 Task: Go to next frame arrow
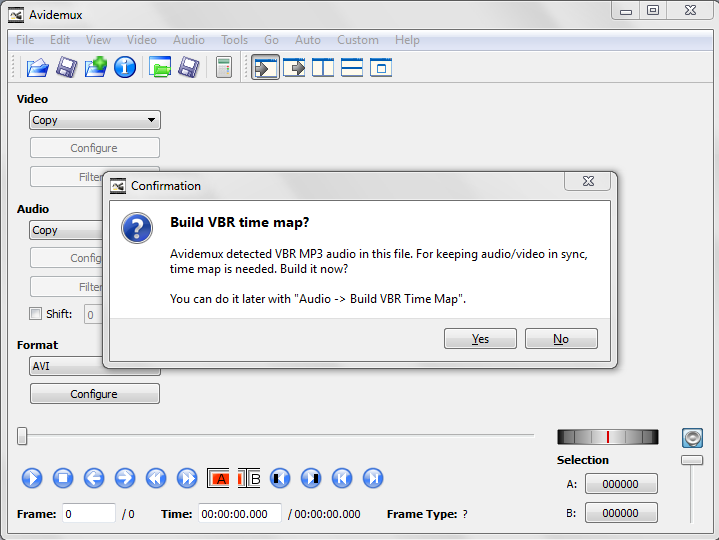[x=125, y=478]
